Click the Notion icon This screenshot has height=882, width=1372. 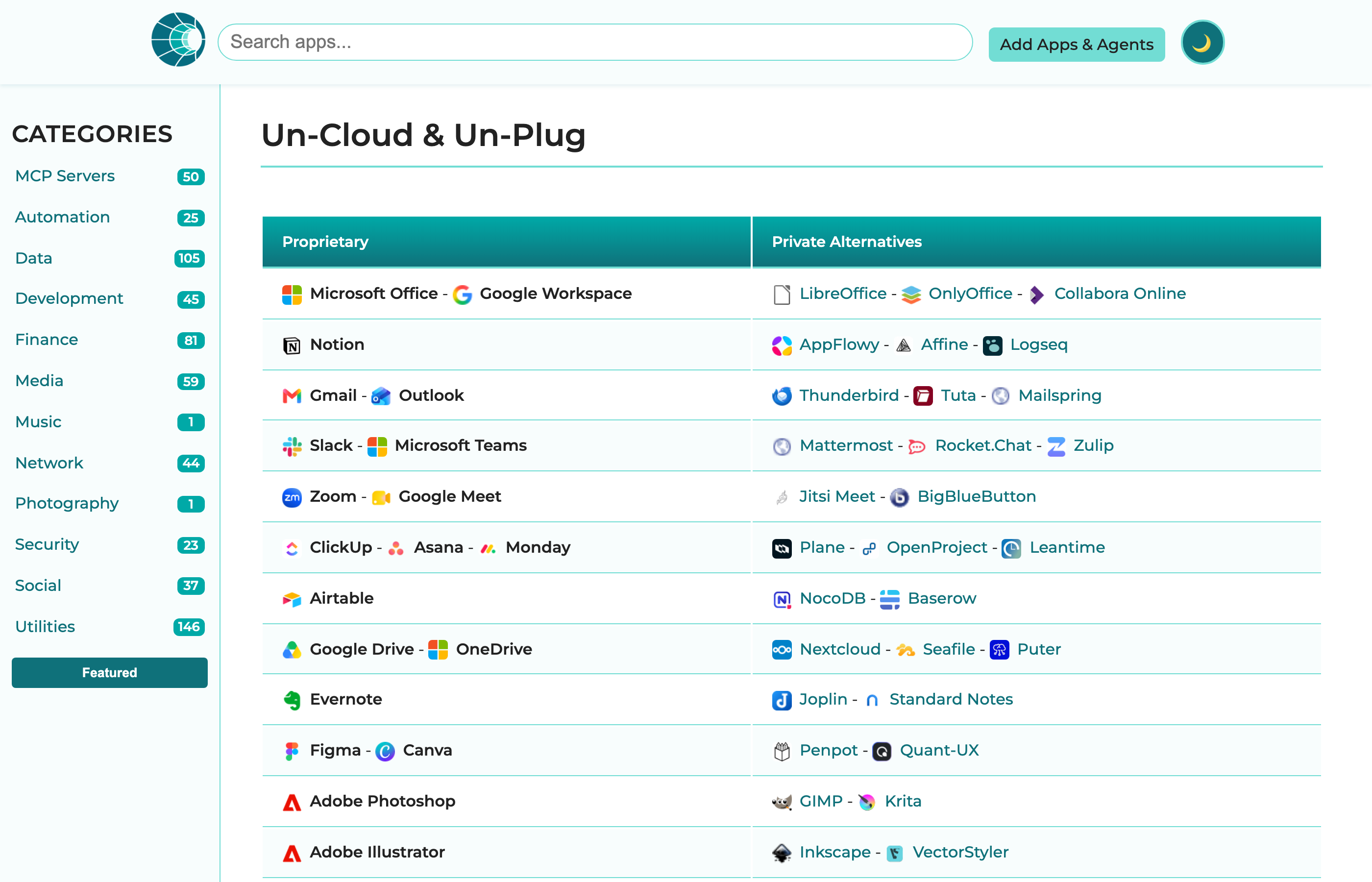[292, 345]
